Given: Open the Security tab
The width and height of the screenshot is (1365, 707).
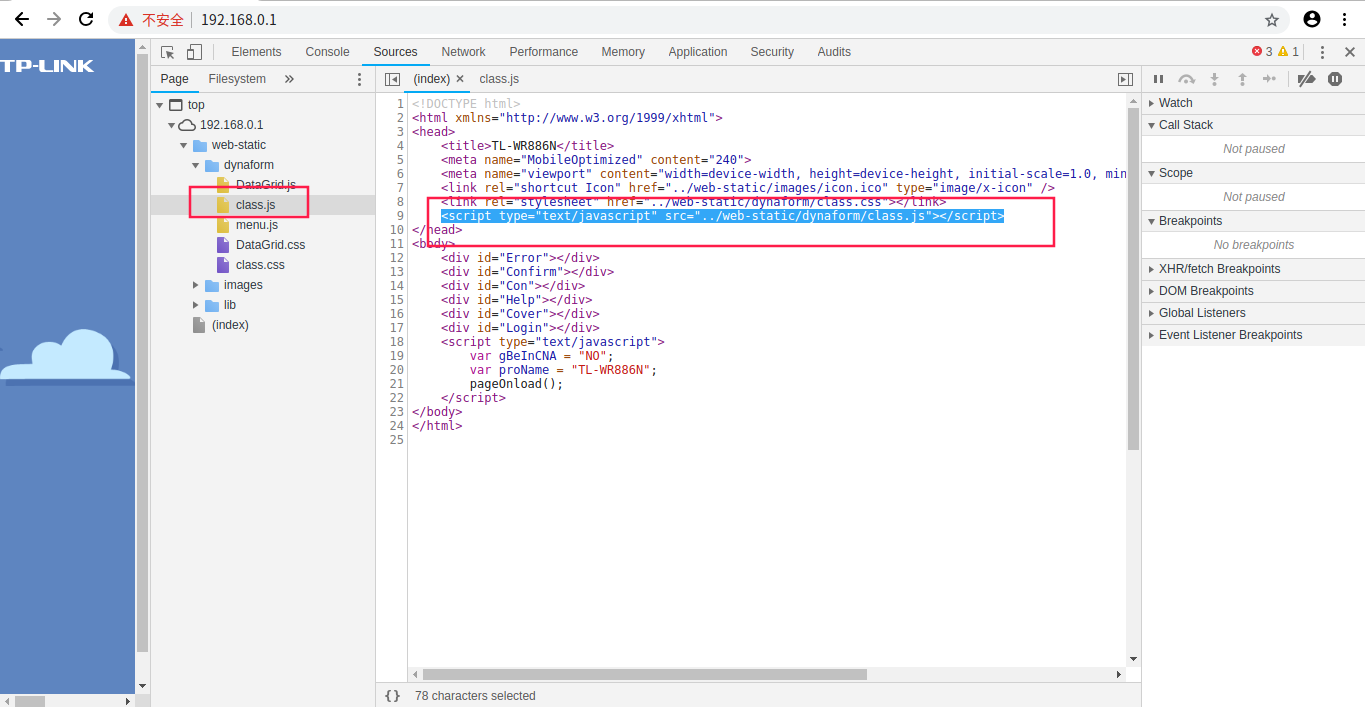Looking at the screenshot, I should [772, 52].
